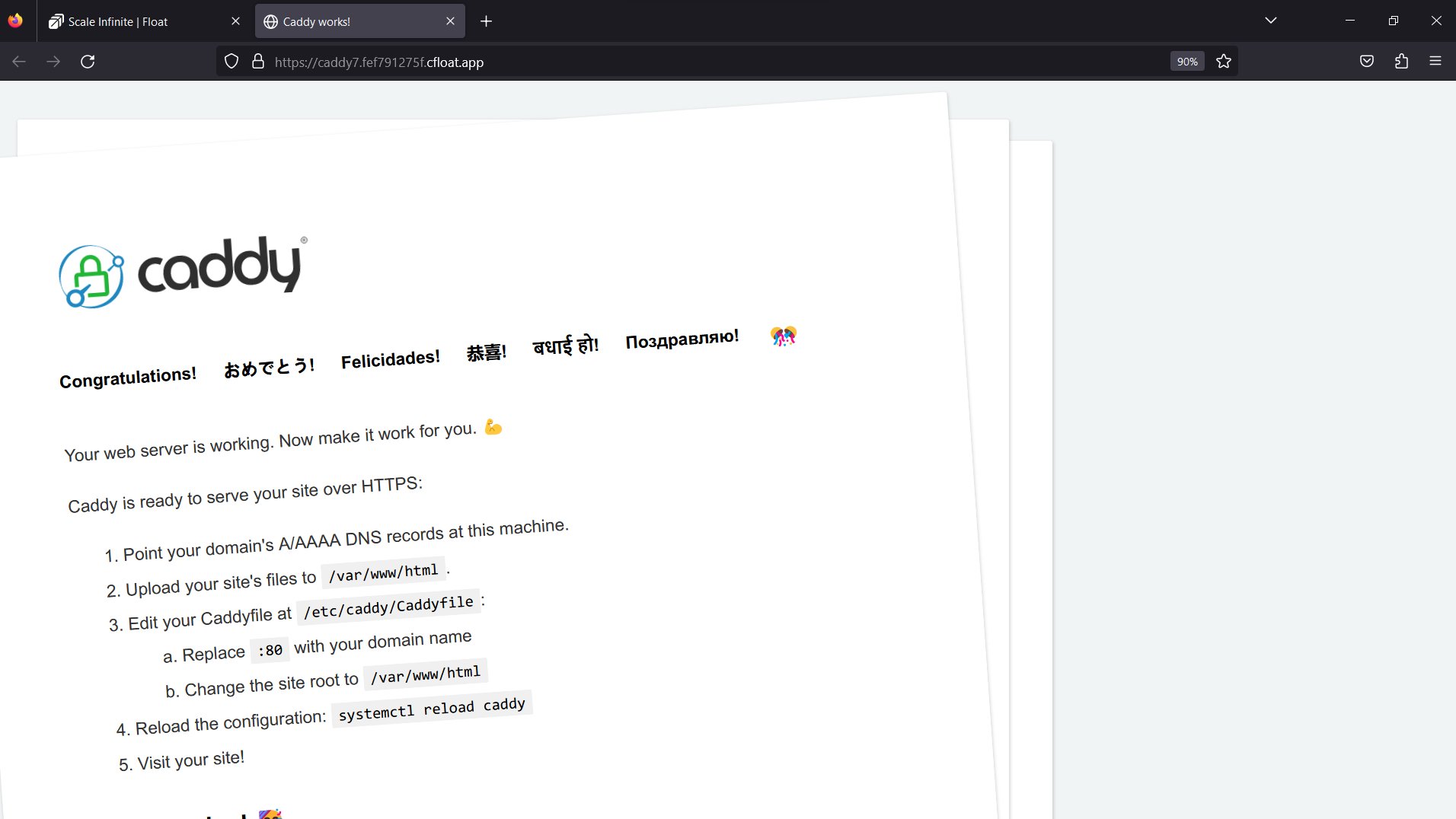Click the बधाई हो! greeting
This screenshot has width=1456, height=819.
566,346
